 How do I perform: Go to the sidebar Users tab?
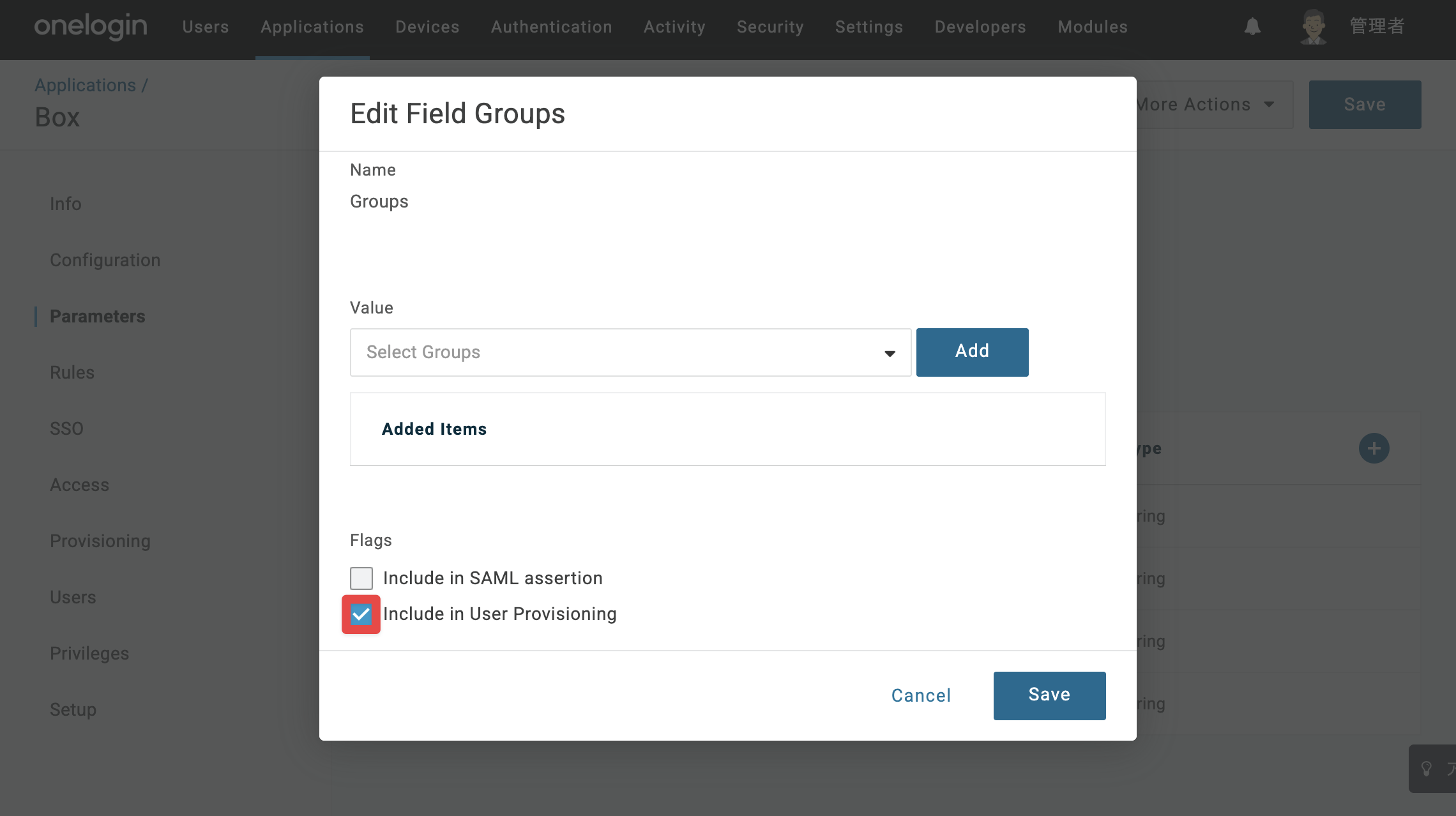(x=73, y=598)
